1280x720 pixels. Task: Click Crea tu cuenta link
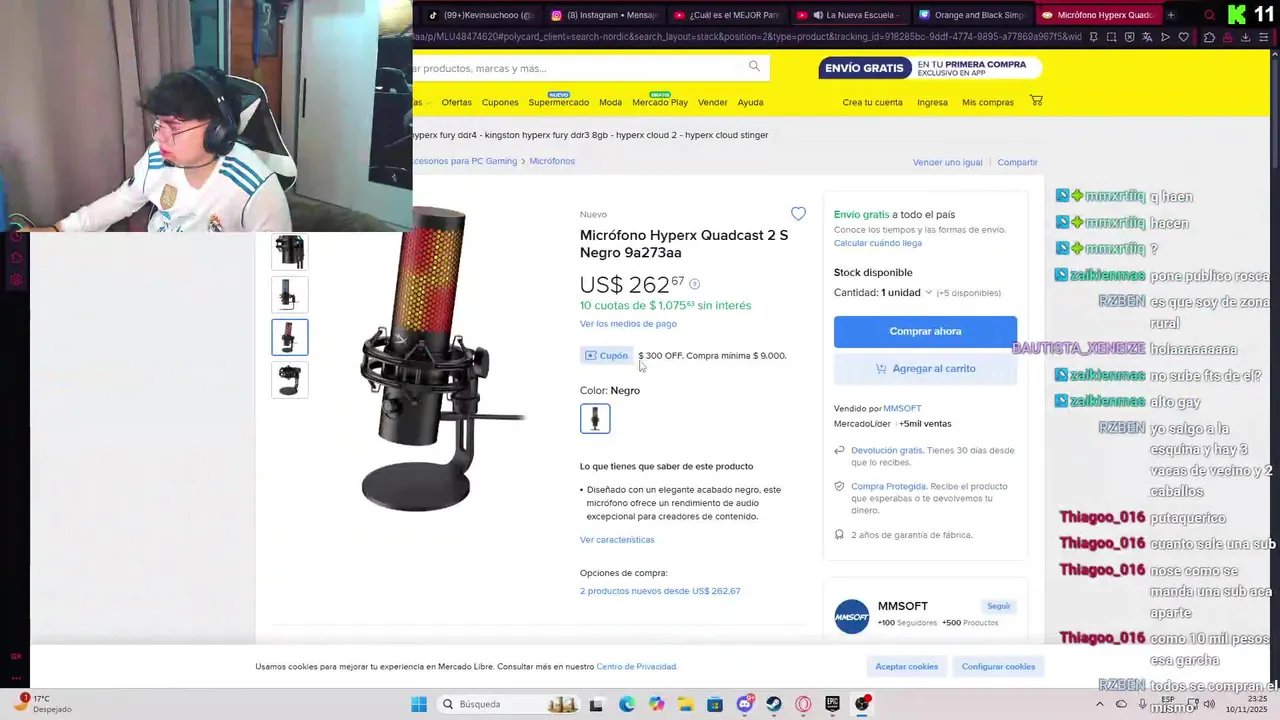(872, 102)
